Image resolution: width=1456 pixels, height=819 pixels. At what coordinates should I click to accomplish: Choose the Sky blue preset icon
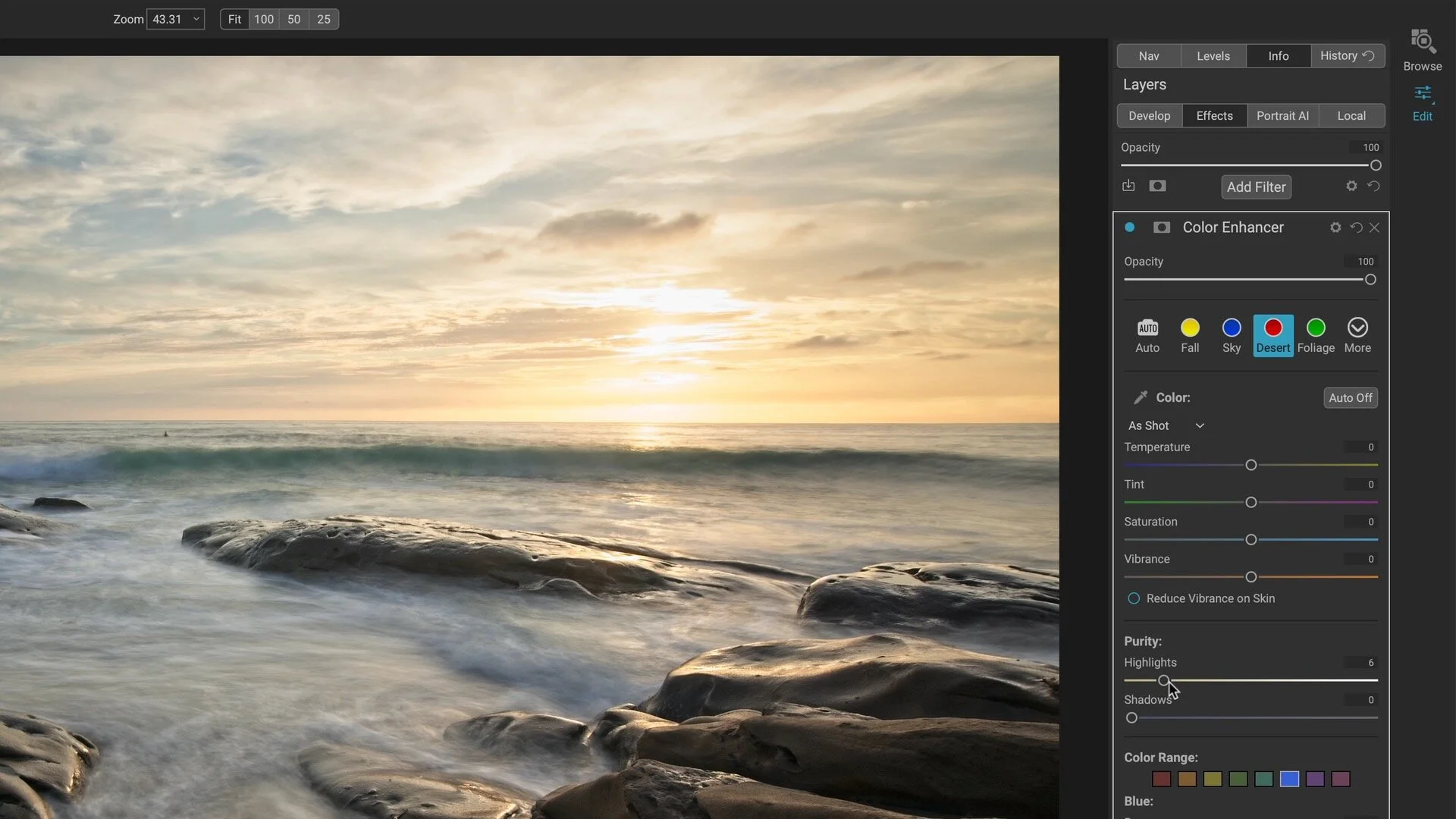coord(1231,328)
